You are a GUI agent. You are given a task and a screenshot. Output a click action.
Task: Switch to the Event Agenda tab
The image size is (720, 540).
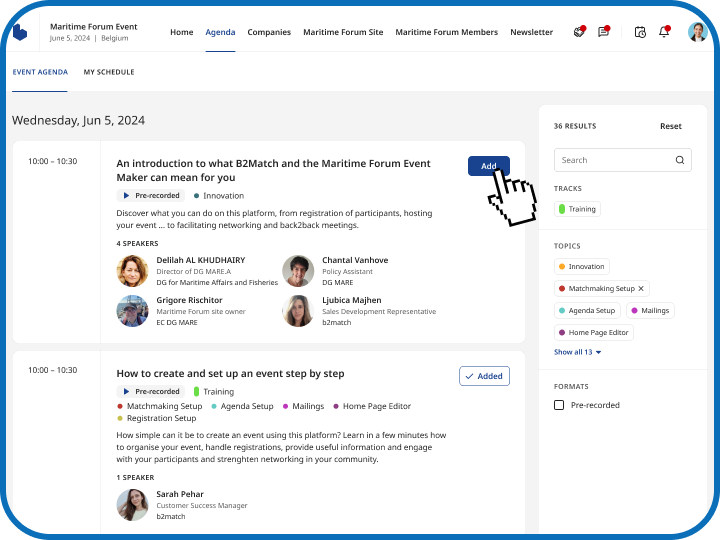pos(40,72)
